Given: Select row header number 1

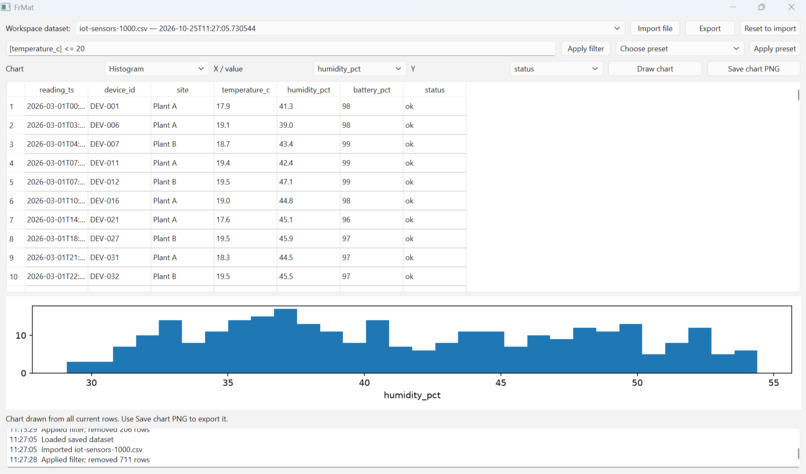Looking at the screenshot, I should click(15, 106).
